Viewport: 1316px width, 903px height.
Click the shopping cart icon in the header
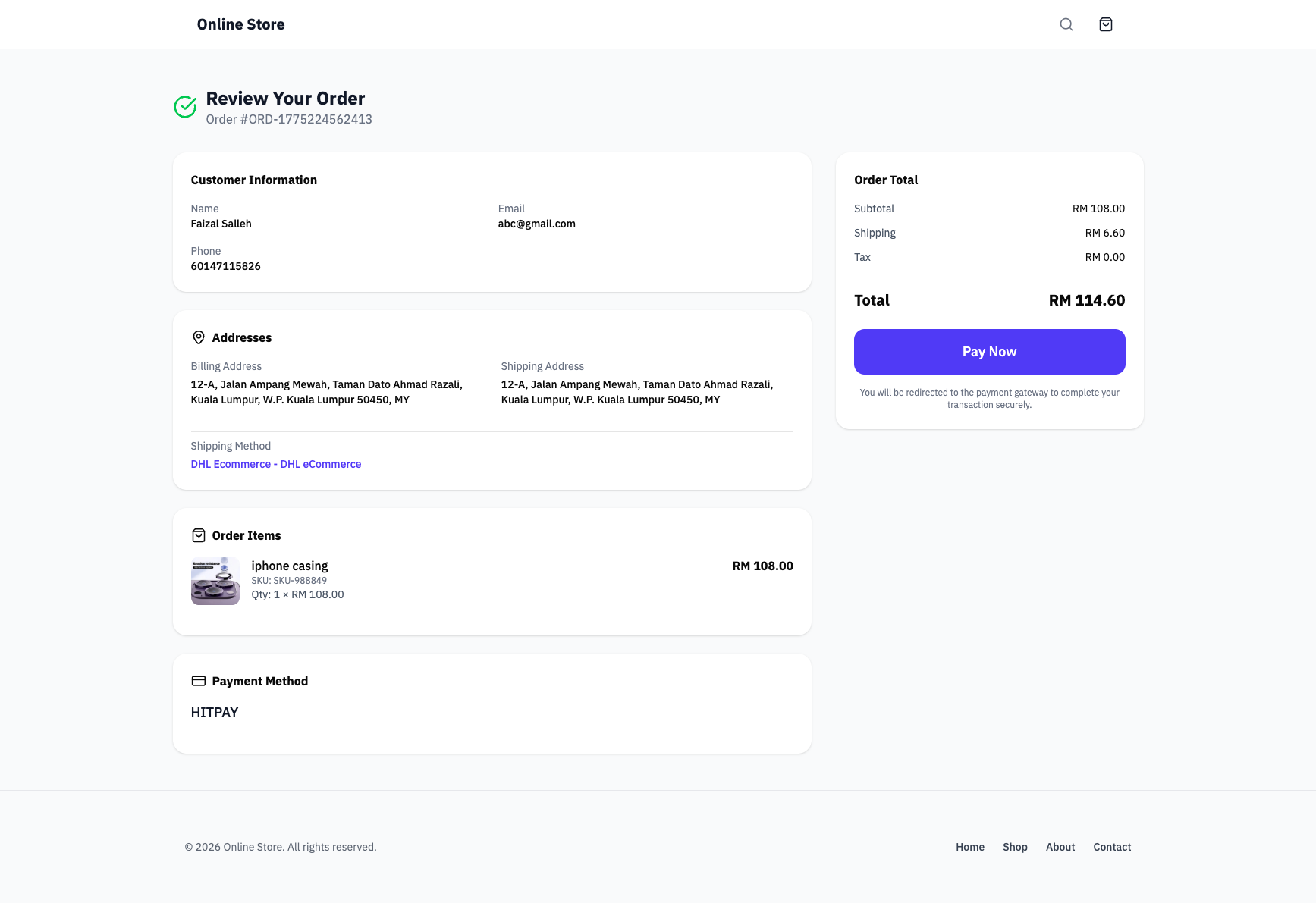pyautogui.click(x=1106, y=24)
